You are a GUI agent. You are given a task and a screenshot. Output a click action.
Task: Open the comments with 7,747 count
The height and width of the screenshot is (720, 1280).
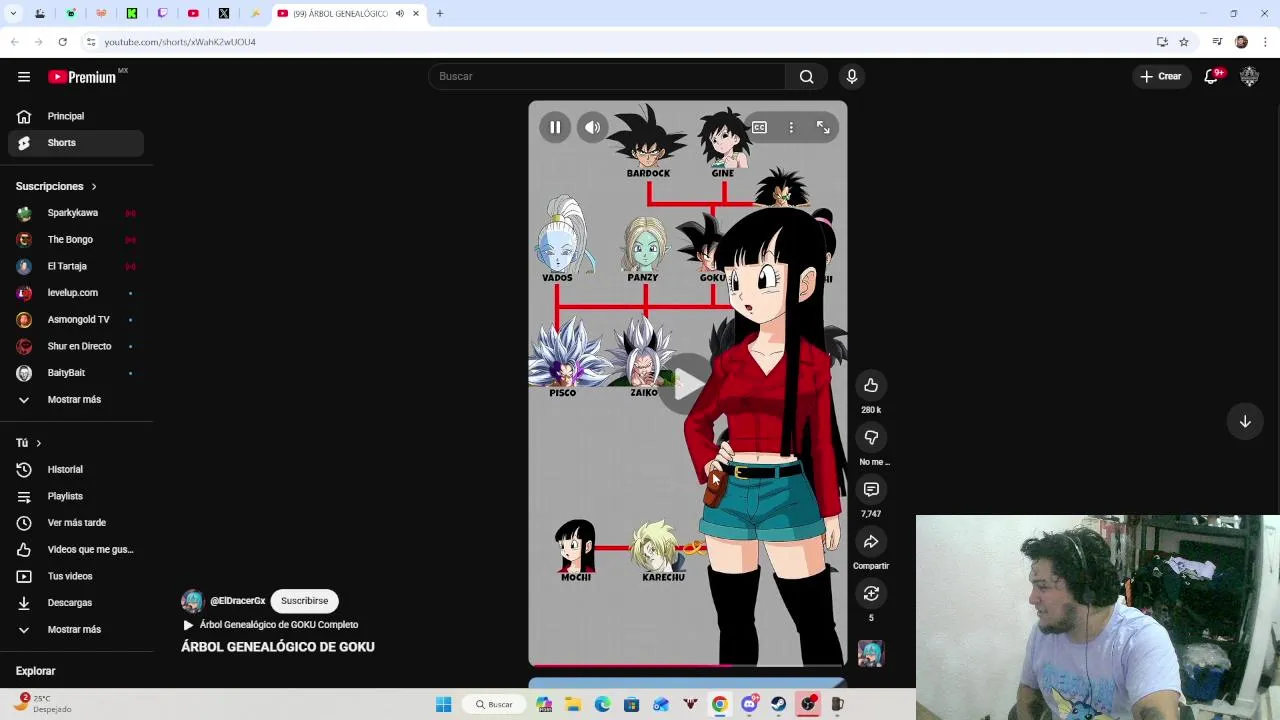tap(871, 489)
